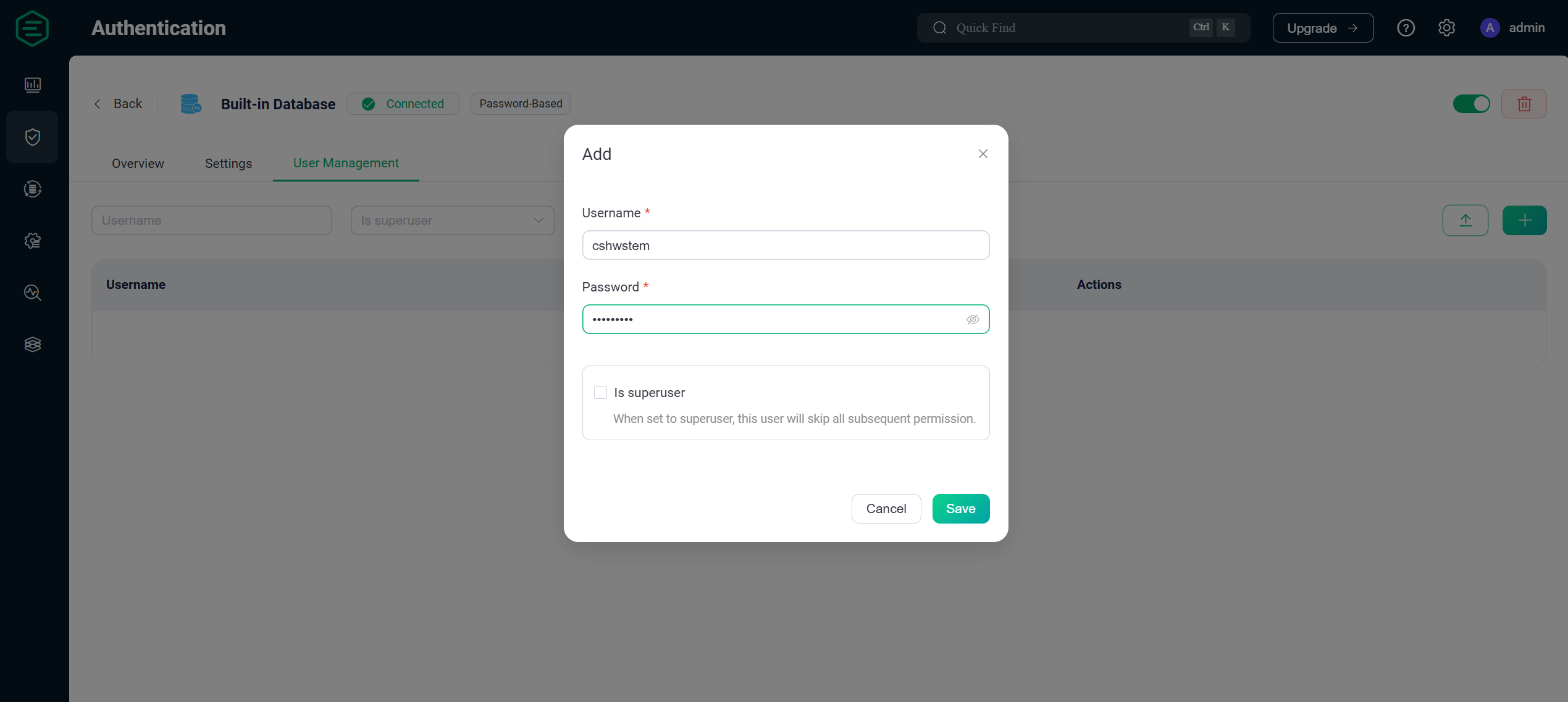
Task: Click the red delete trash icon
Action: coord(1524,104)
